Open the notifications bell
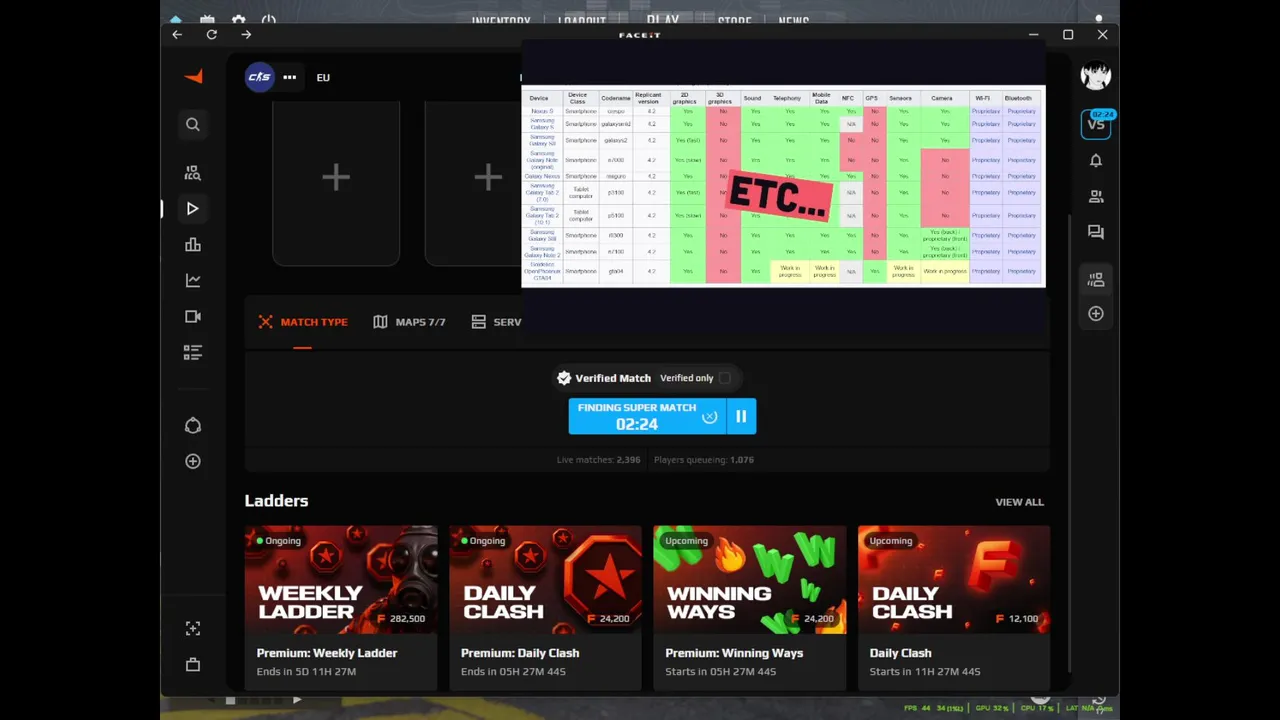This screenshot has width=1280, height=720. tap(1096, 161)
